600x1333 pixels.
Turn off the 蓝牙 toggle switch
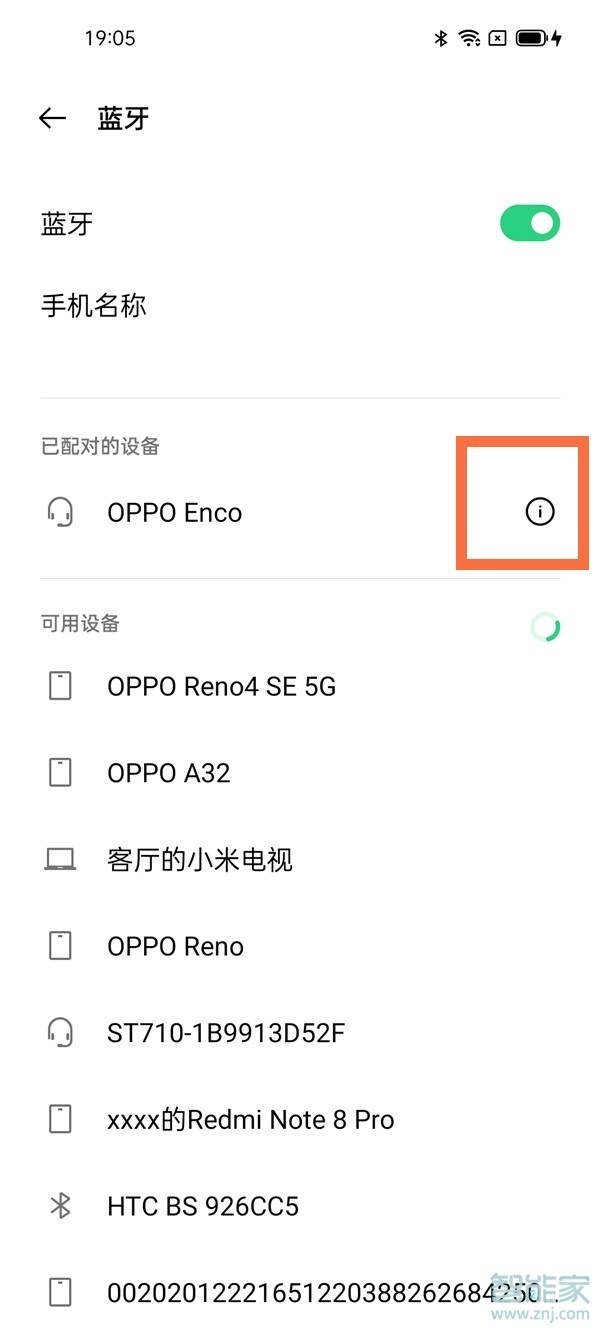pos(530,223)
